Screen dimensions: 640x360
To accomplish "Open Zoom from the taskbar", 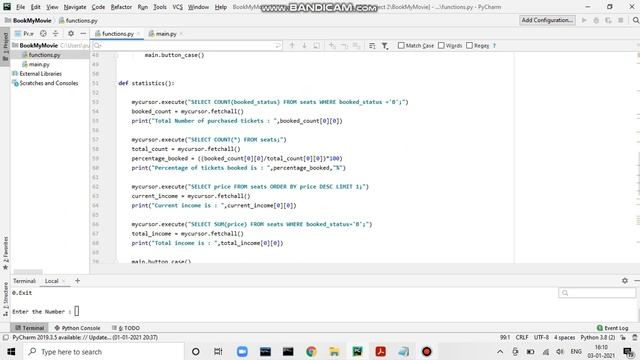I will [242, 351].
